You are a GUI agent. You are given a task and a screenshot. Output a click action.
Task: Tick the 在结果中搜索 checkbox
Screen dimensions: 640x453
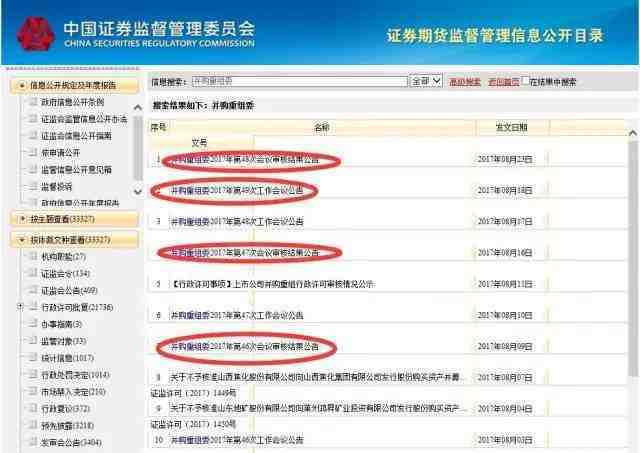[526, 81]
